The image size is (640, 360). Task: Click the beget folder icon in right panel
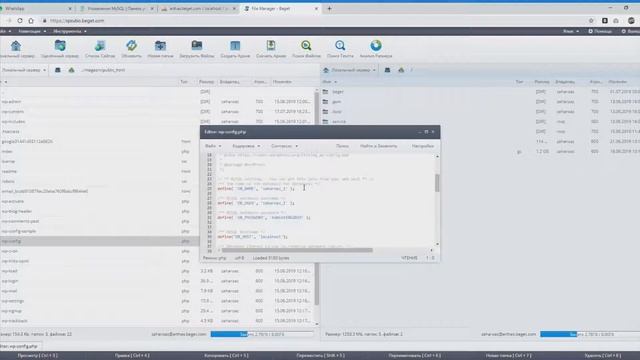325,92
